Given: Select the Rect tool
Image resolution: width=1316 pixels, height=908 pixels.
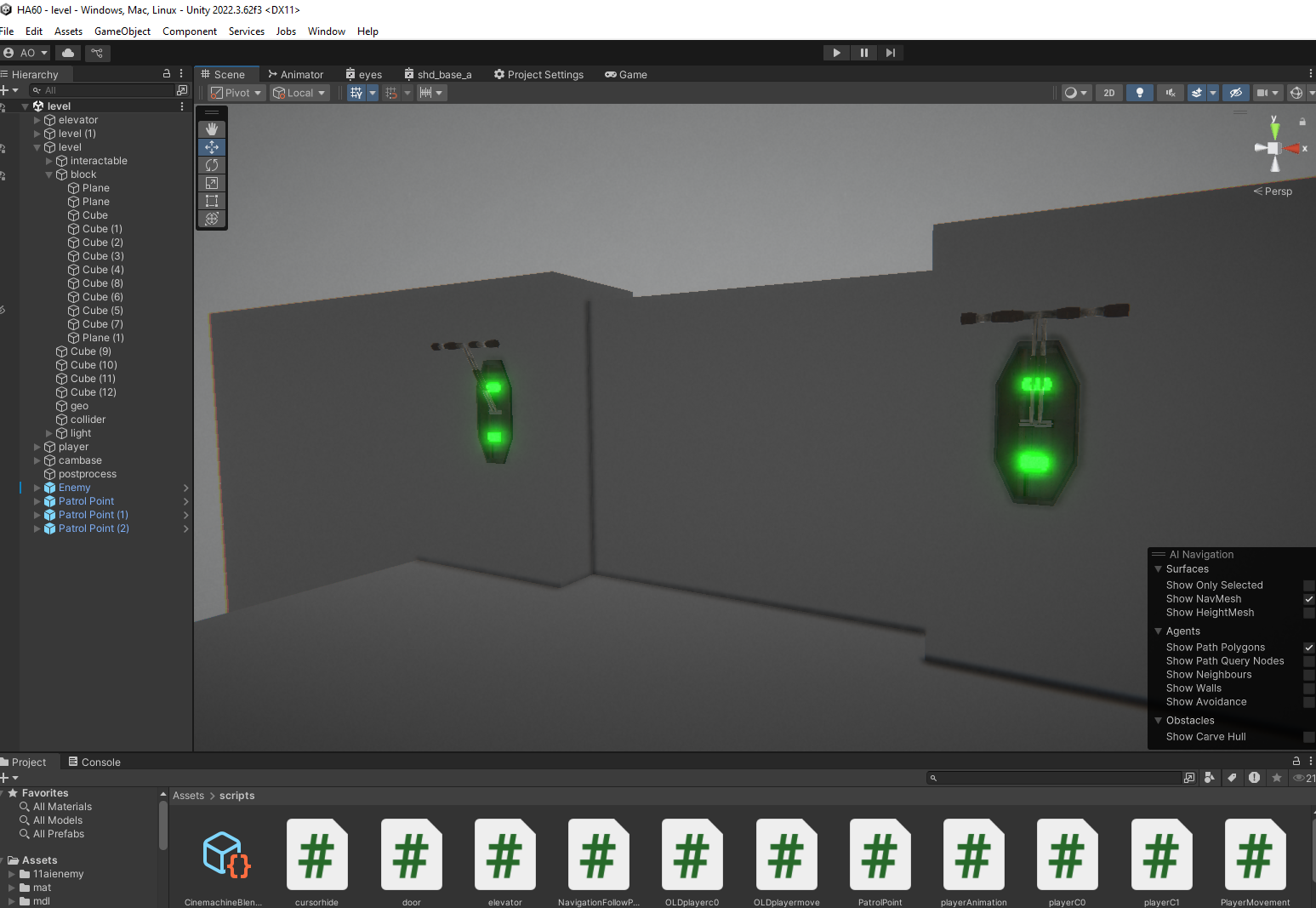Looking at the screenshot, I should pyautogui.click(x=212, y=201).
